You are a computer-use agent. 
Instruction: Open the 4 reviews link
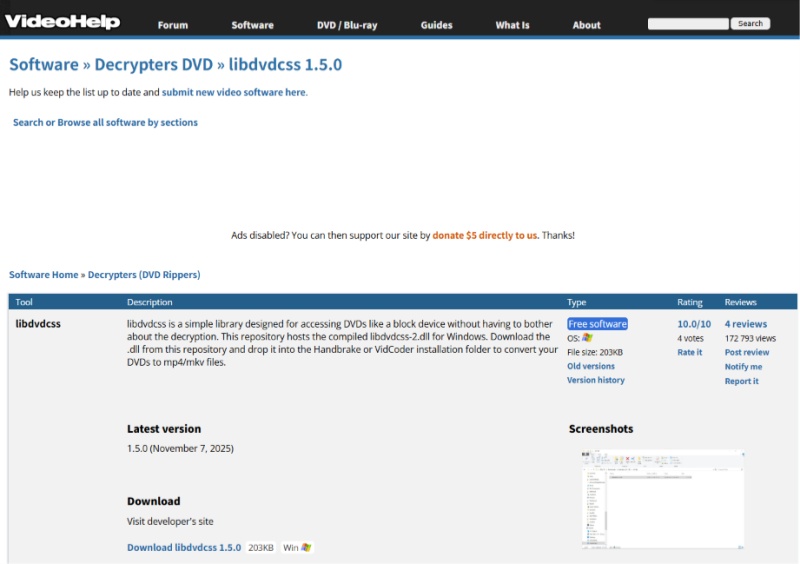[x=745, y=324]
